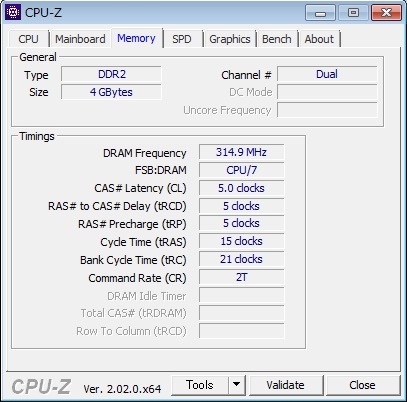
Task: Click the empty DC Mode field
Action: pyautogui.click(x=327, y=92)
